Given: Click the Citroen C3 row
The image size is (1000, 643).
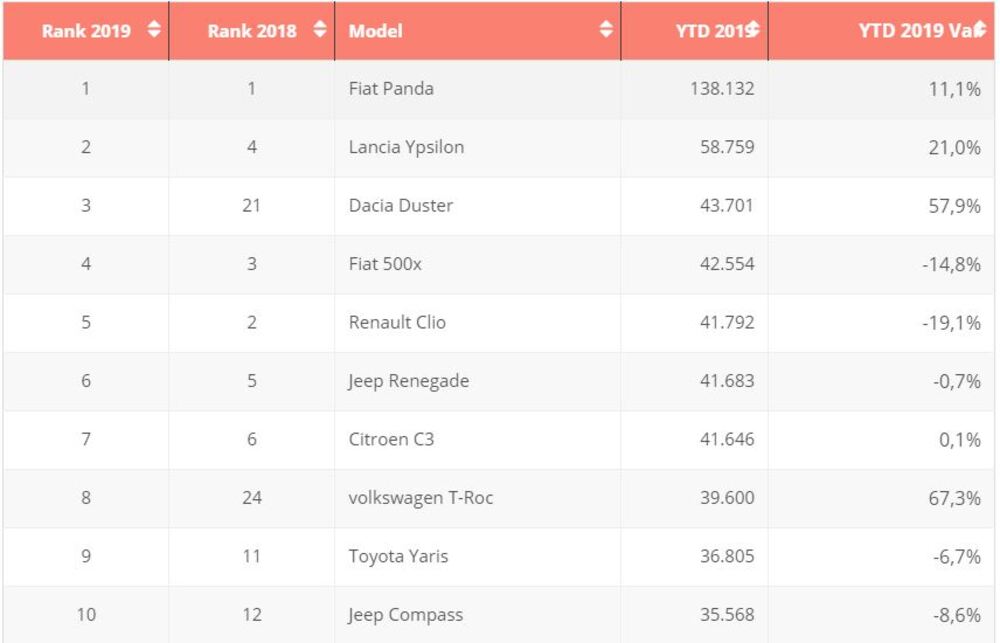Looking at the screenshot, I should click(391, 439).
